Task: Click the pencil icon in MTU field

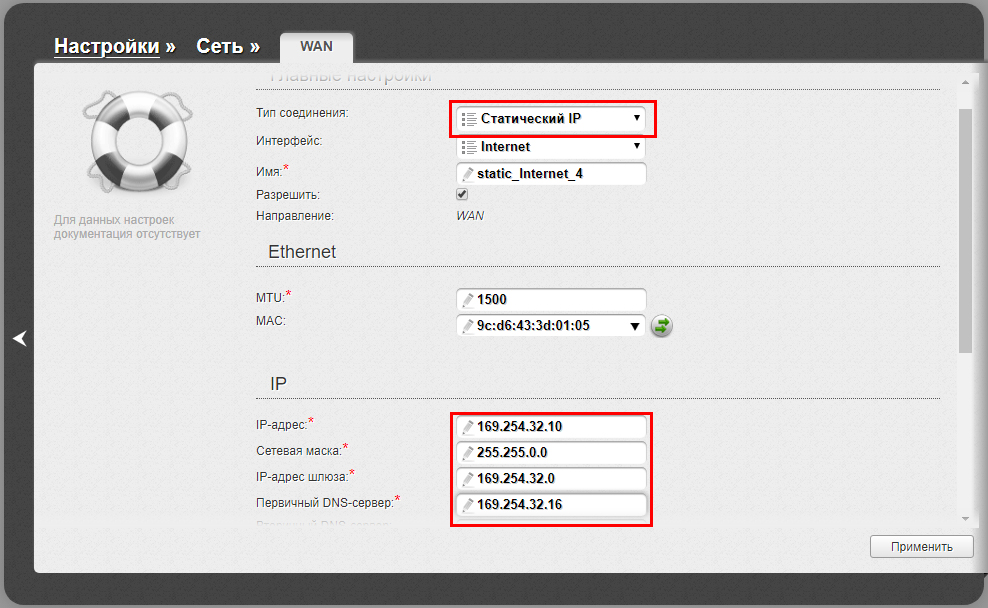Action: pos(468,299)
